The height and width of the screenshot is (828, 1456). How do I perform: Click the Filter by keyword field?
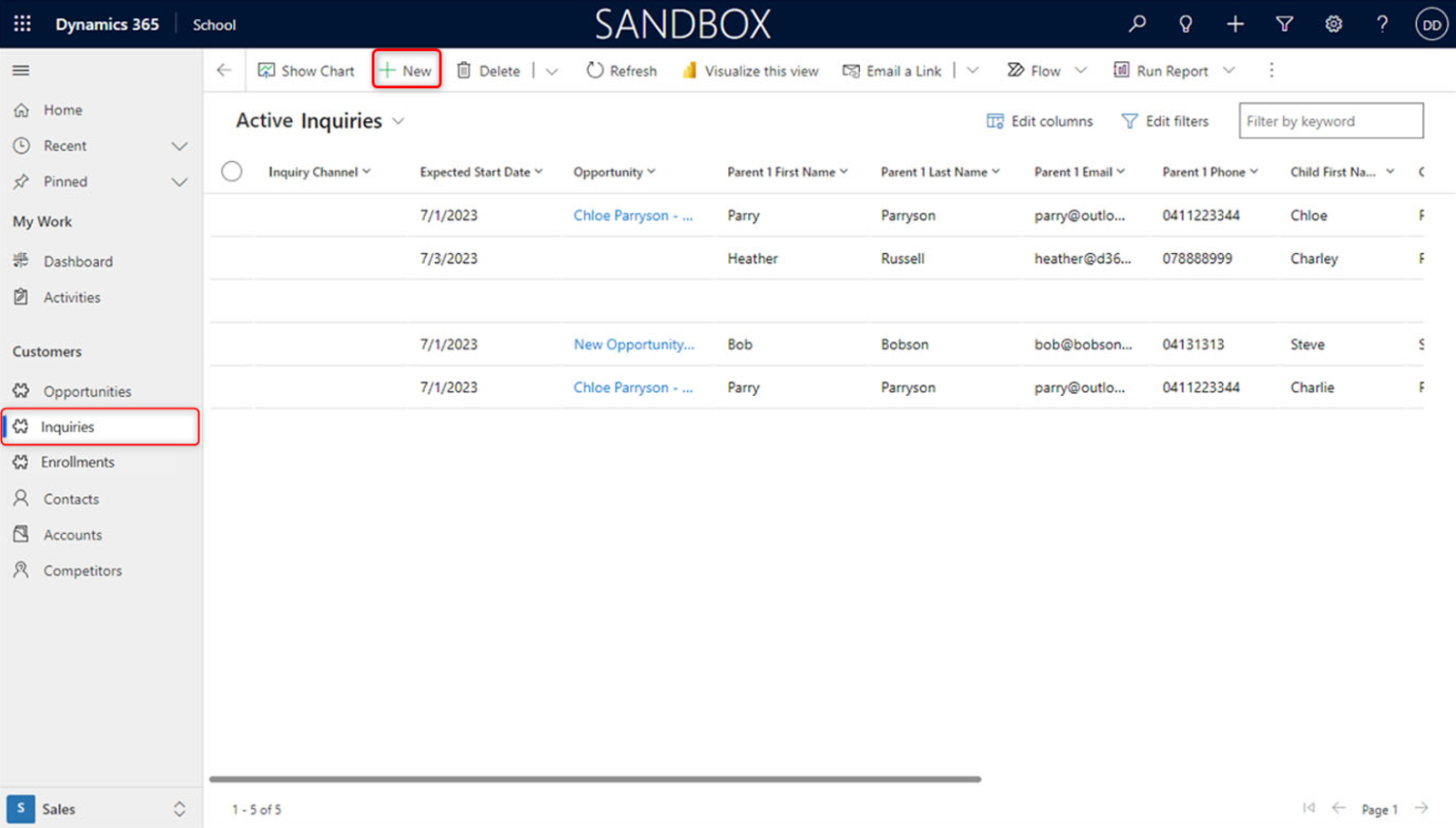click(1330, 121)
